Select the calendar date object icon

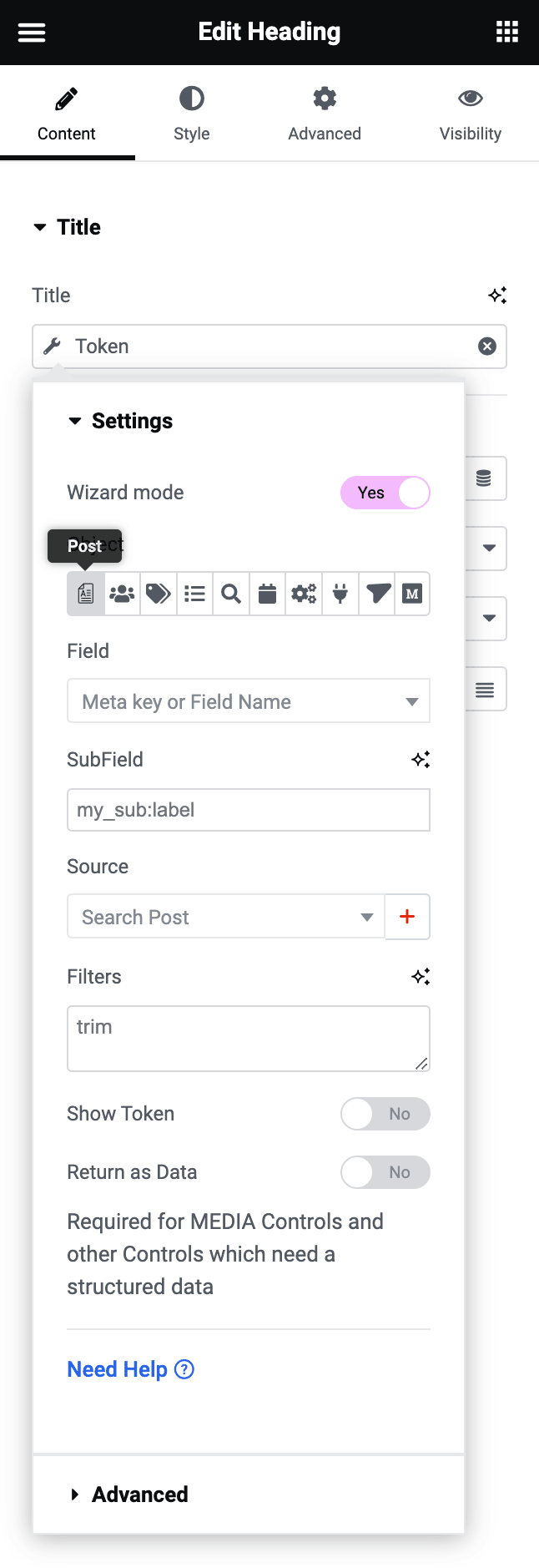(x=267, y=594)
